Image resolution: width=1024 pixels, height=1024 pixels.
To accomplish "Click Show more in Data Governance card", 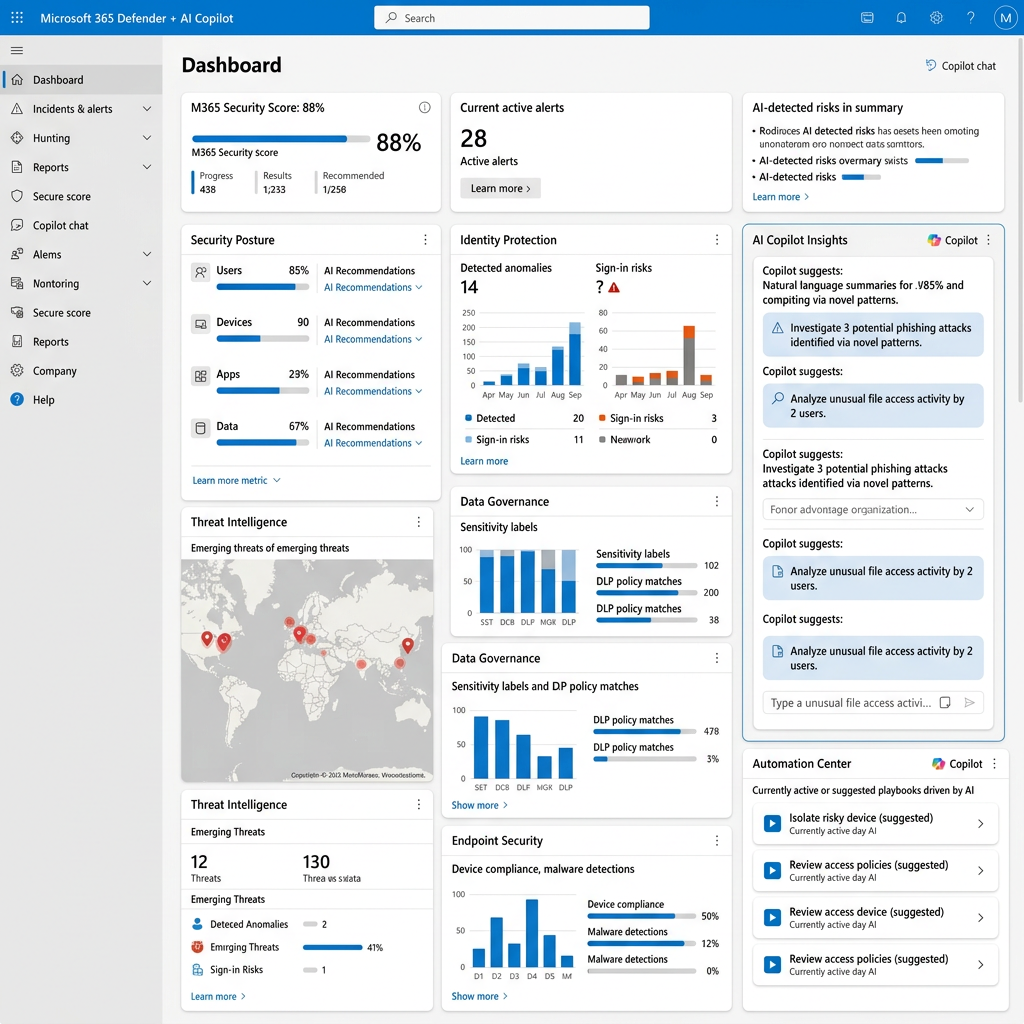I will (x=479, y=805).
